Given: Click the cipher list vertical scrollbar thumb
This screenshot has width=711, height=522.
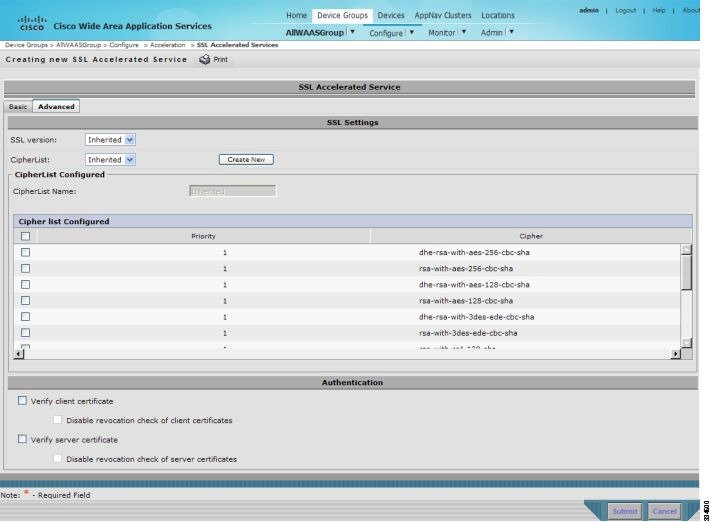Looking at the screenshot, I should [686, 272].
